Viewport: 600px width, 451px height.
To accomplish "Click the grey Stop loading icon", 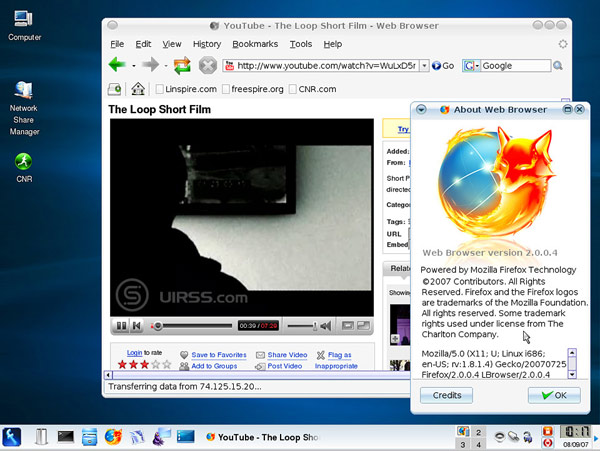I will point(208,66).
